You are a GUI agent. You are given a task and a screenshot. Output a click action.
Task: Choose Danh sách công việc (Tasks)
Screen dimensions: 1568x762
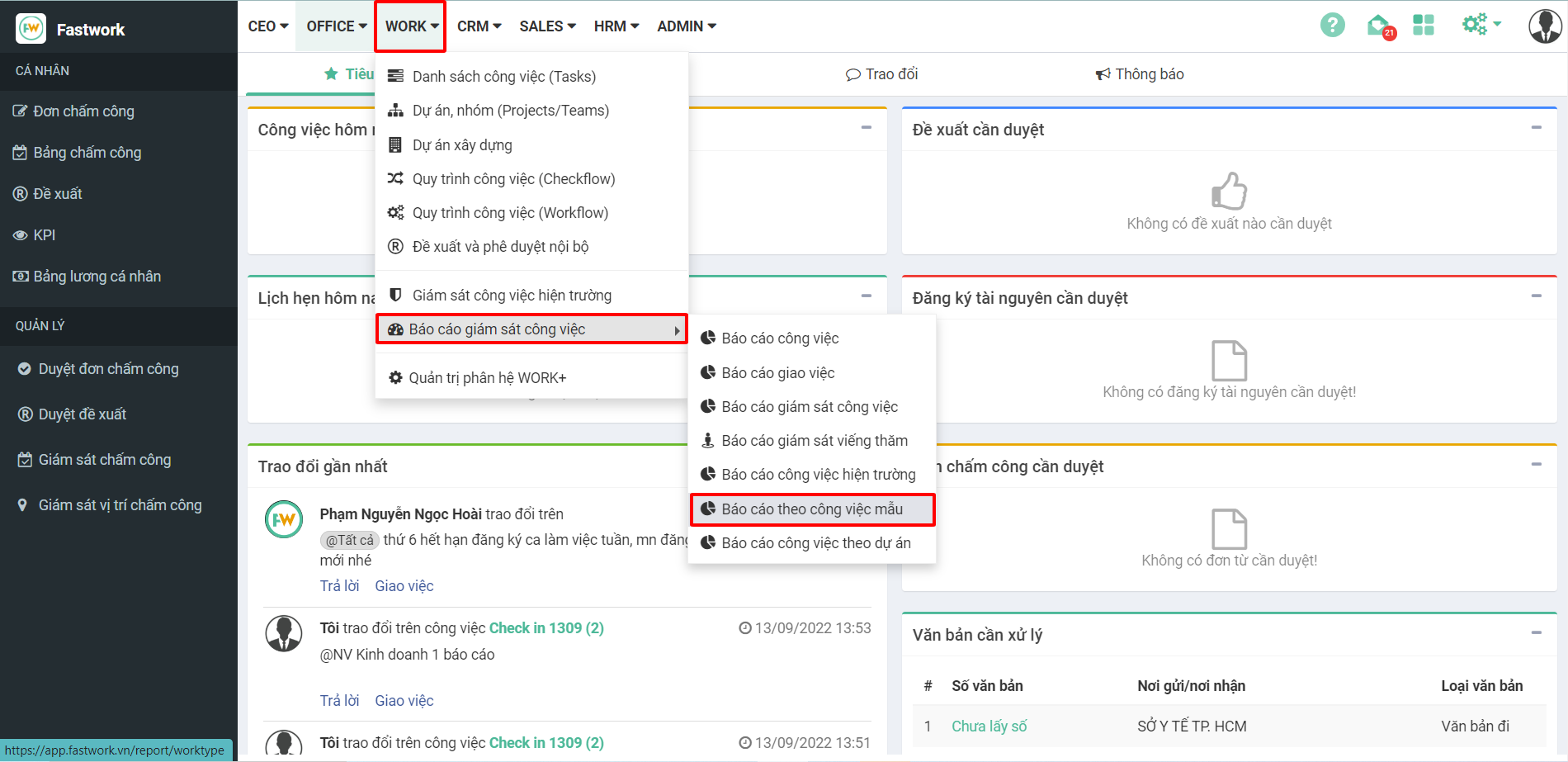point(503,77)
